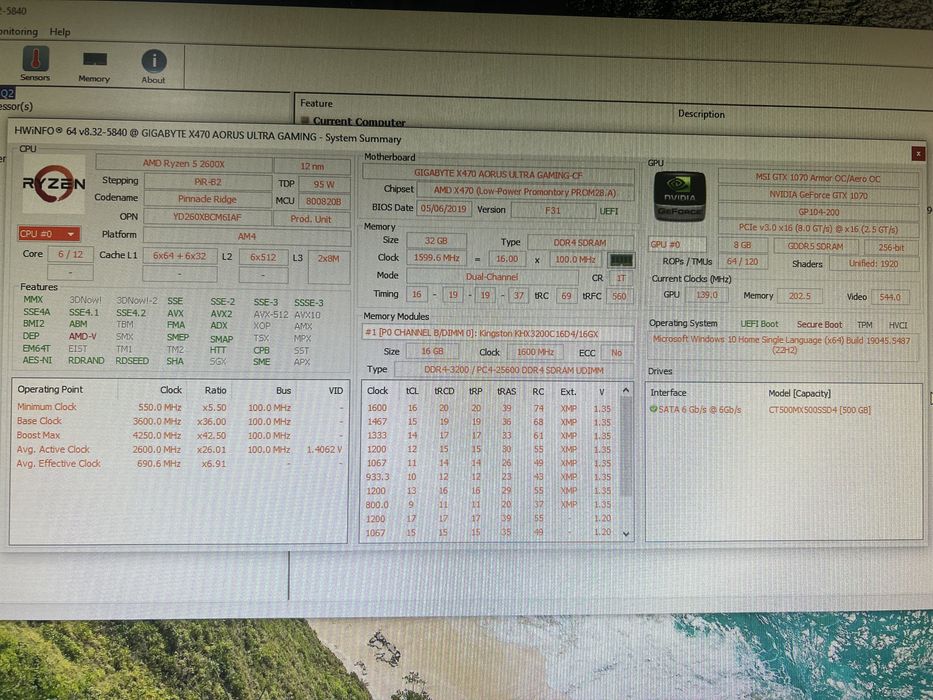
Task: Click the DDR4-3200 / PC4-25600 type field
Action: 514,370
